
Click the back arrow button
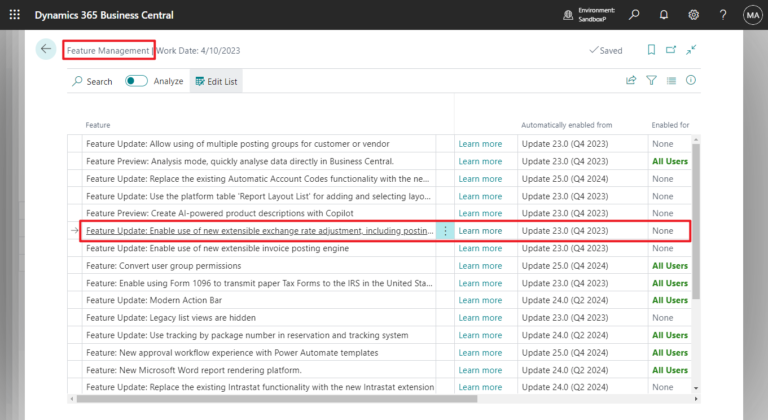tap(46, 49)
